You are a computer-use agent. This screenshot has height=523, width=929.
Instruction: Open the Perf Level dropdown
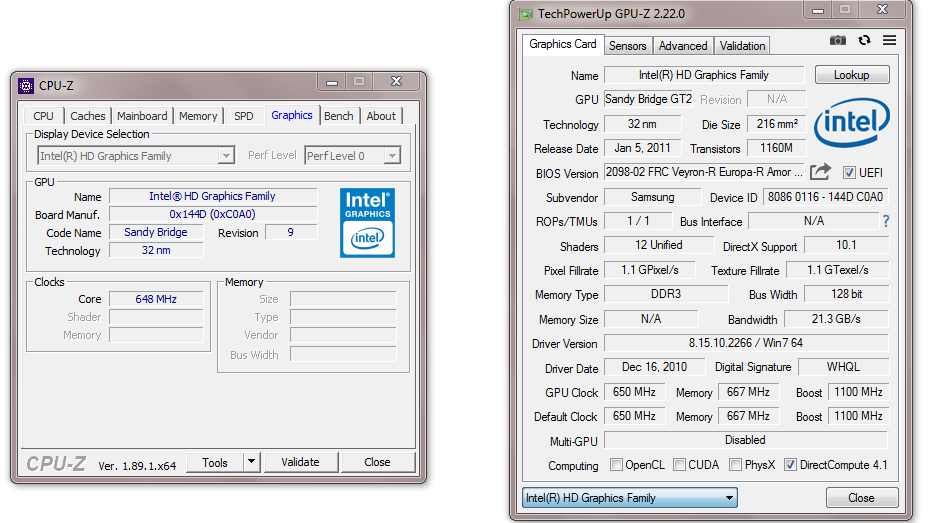tap(392, 156)
